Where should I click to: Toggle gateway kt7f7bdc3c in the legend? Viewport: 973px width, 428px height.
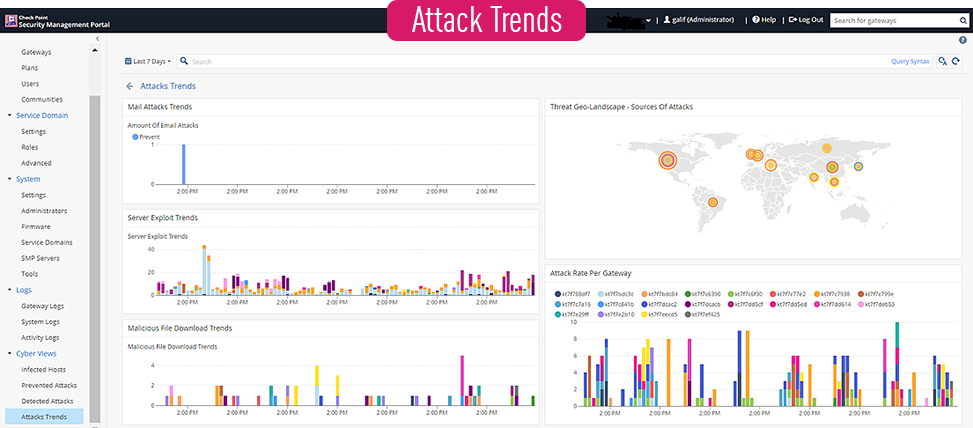617,294
